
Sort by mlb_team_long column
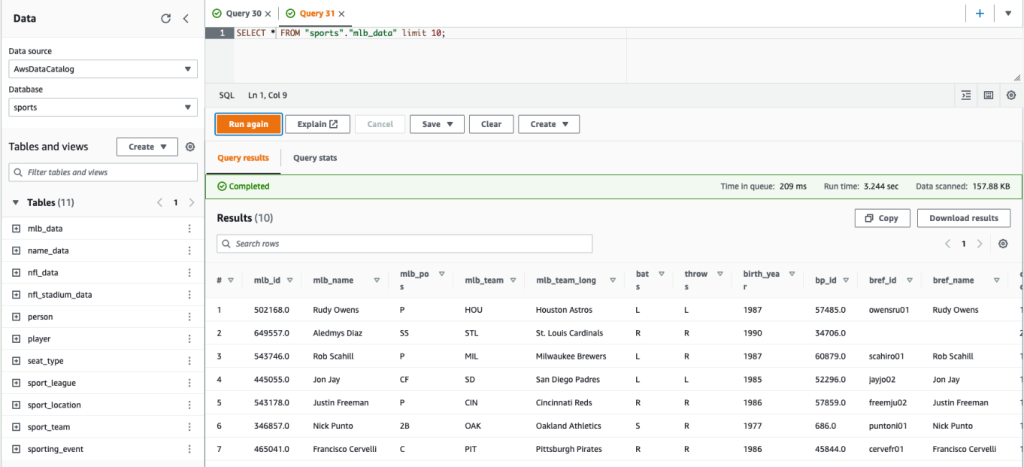pos(613,280)
